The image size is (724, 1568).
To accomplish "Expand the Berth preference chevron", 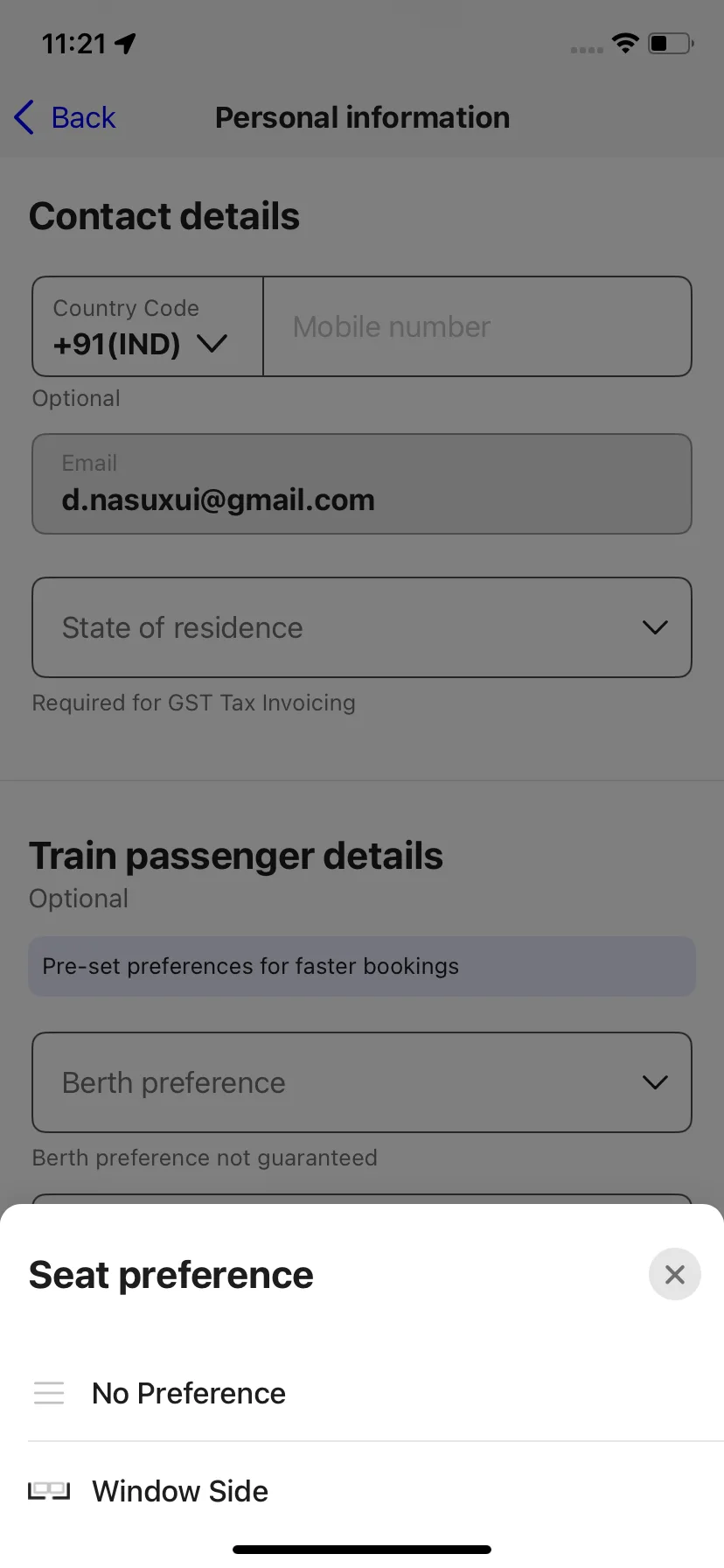I will pos(655,1082).
